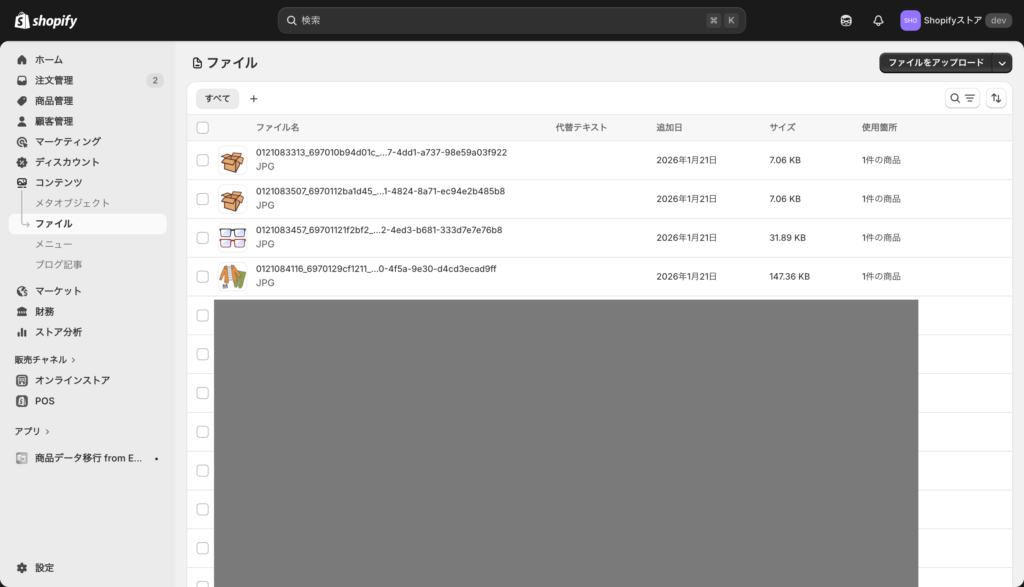Open the Sidekick assistant icon beside the bell
Screen dimensions: 1024x587
point(846,20)
